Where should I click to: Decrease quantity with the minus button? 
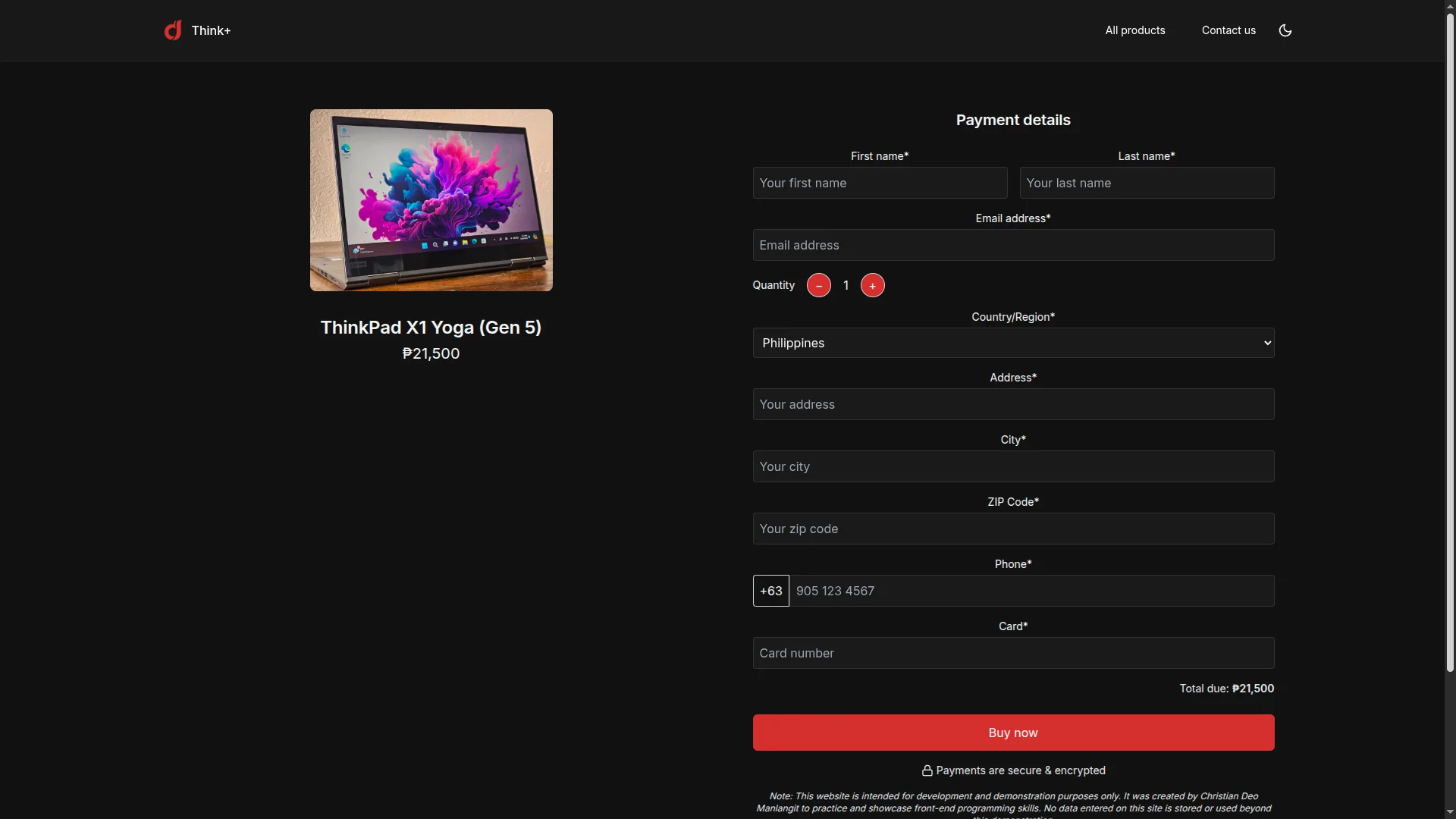(819, 285)
